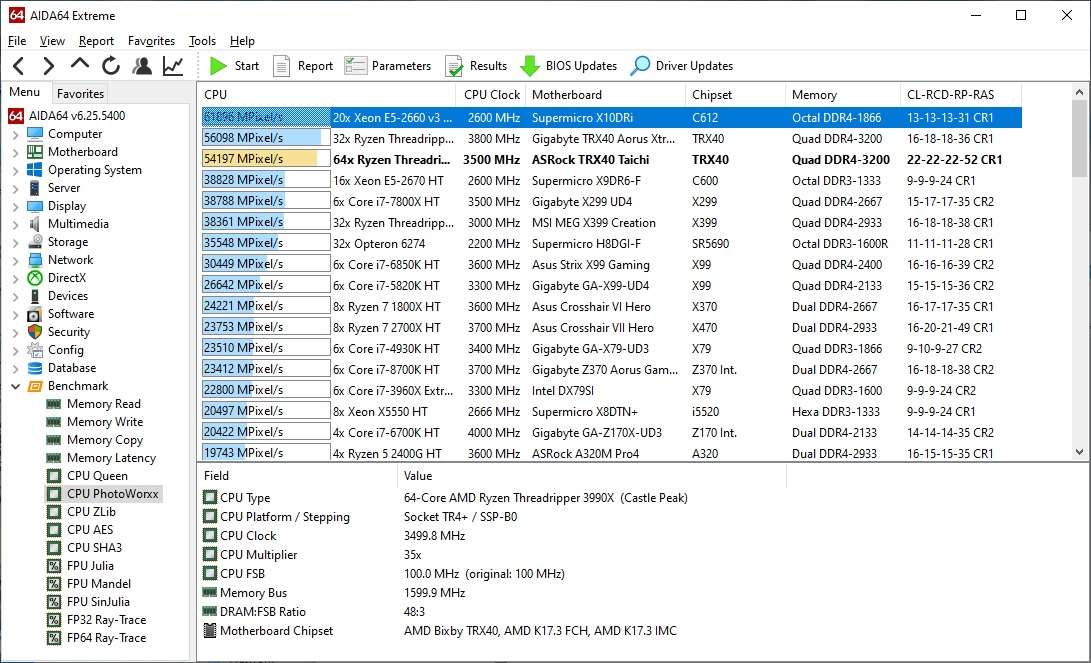Select FP32 Ray-Trace benchmark

point(106,620)
